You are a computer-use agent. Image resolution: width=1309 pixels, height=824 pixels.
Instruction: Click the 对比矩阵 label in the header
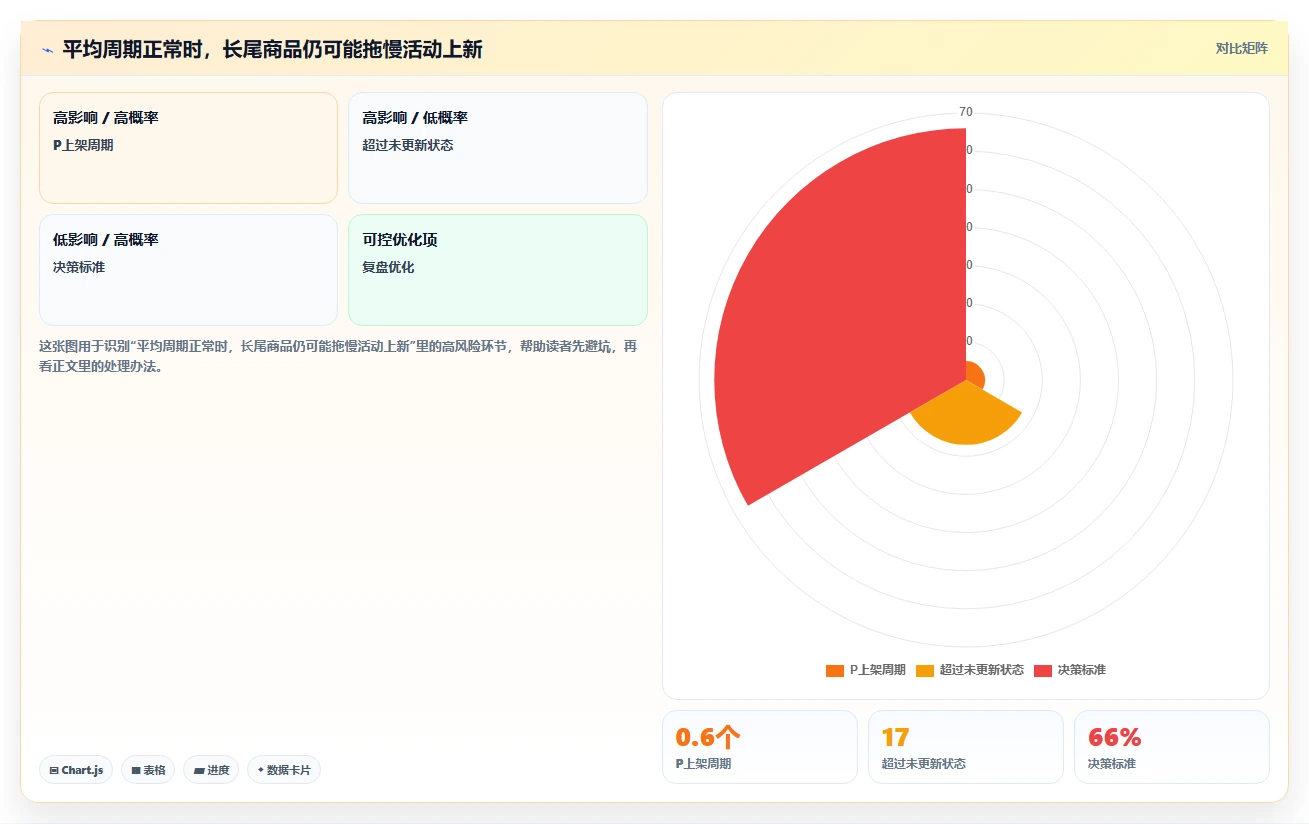click(x=1241, y=48)
